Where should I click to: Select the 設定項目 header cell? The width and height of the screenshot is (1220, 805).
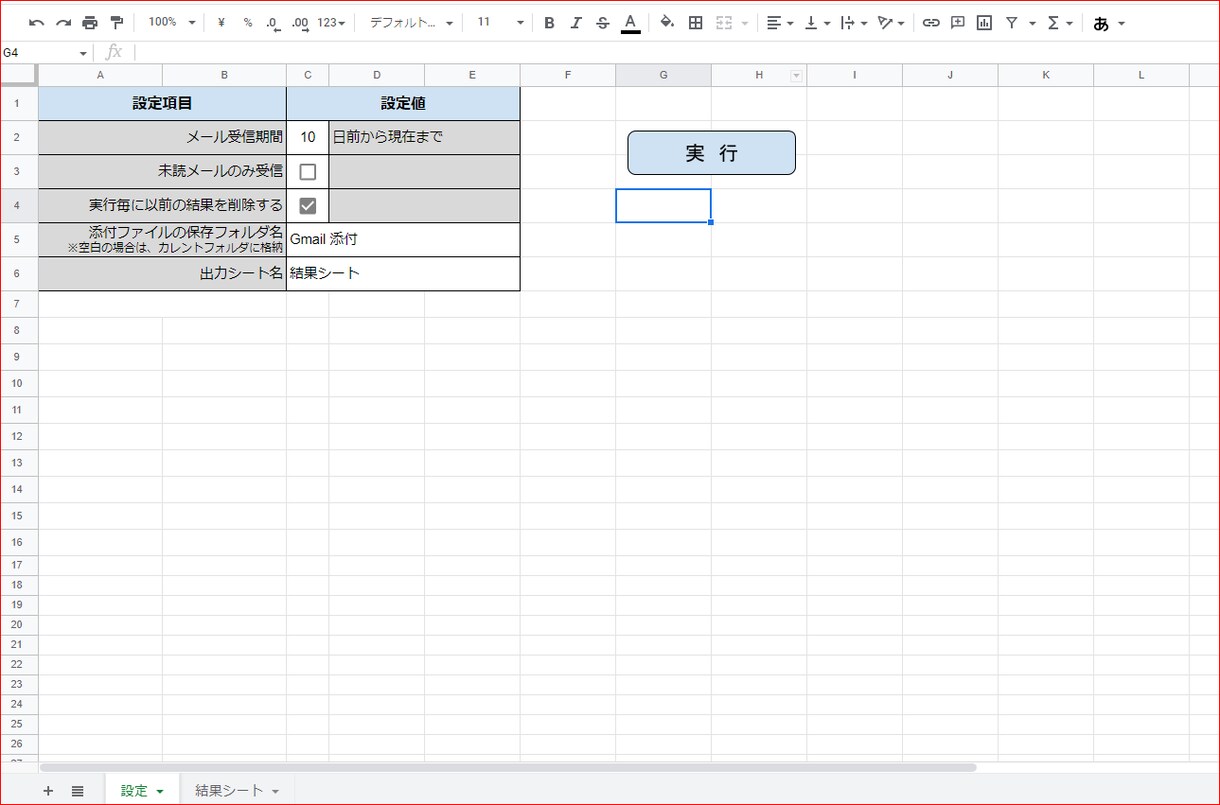[162, 103]
